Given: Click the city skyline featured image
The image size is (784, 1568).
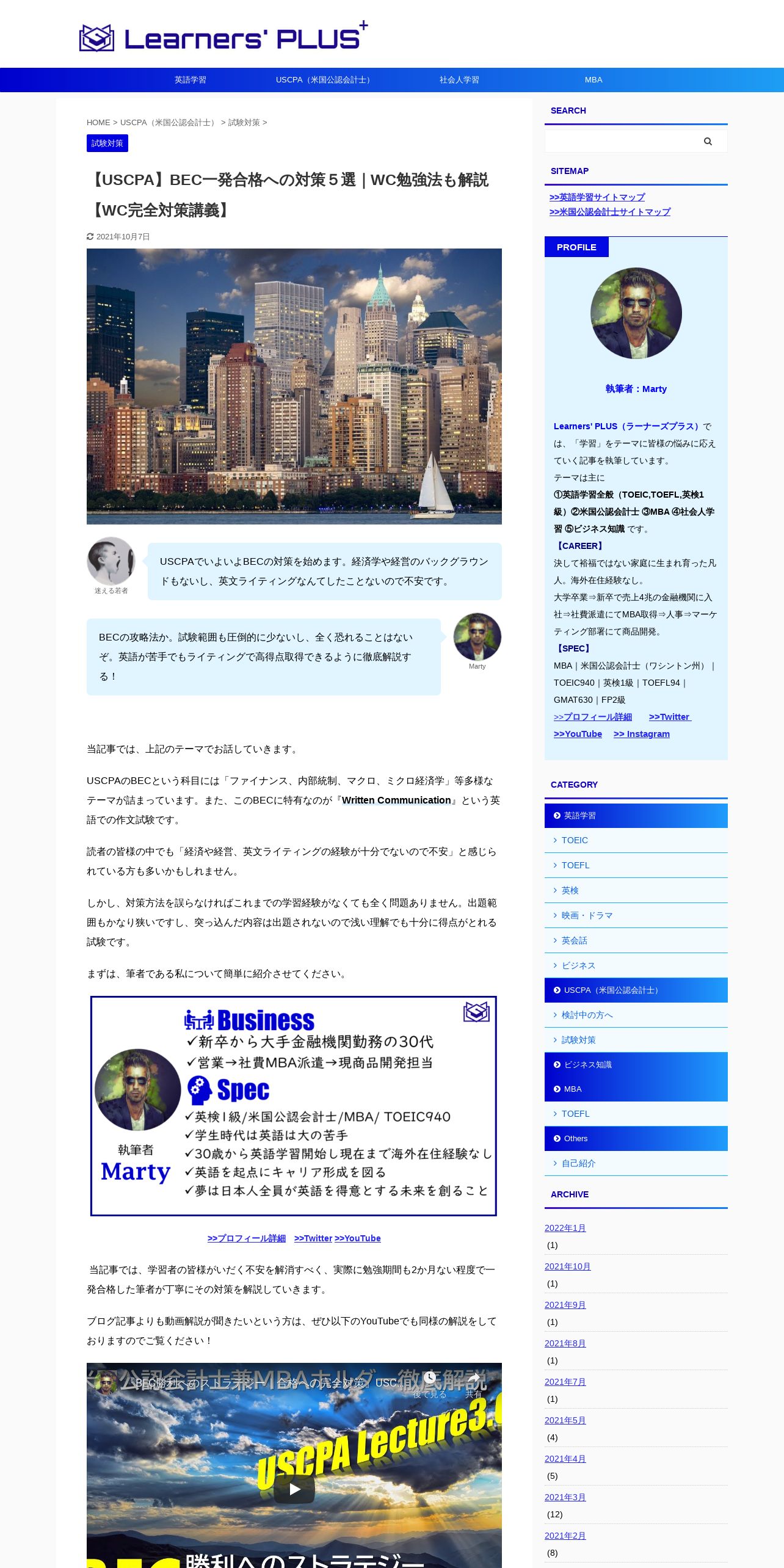Looking at the screenshot, I should (294, 387).
